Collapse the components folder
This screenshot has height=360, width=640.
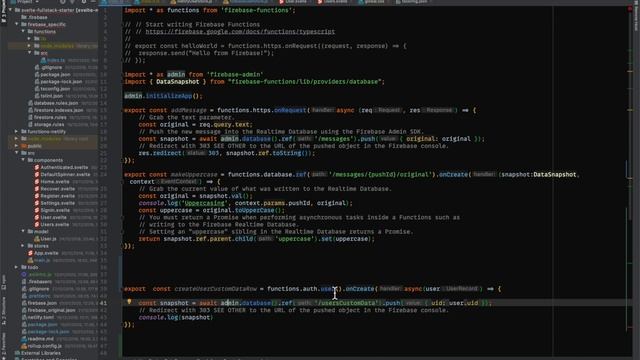23,160
